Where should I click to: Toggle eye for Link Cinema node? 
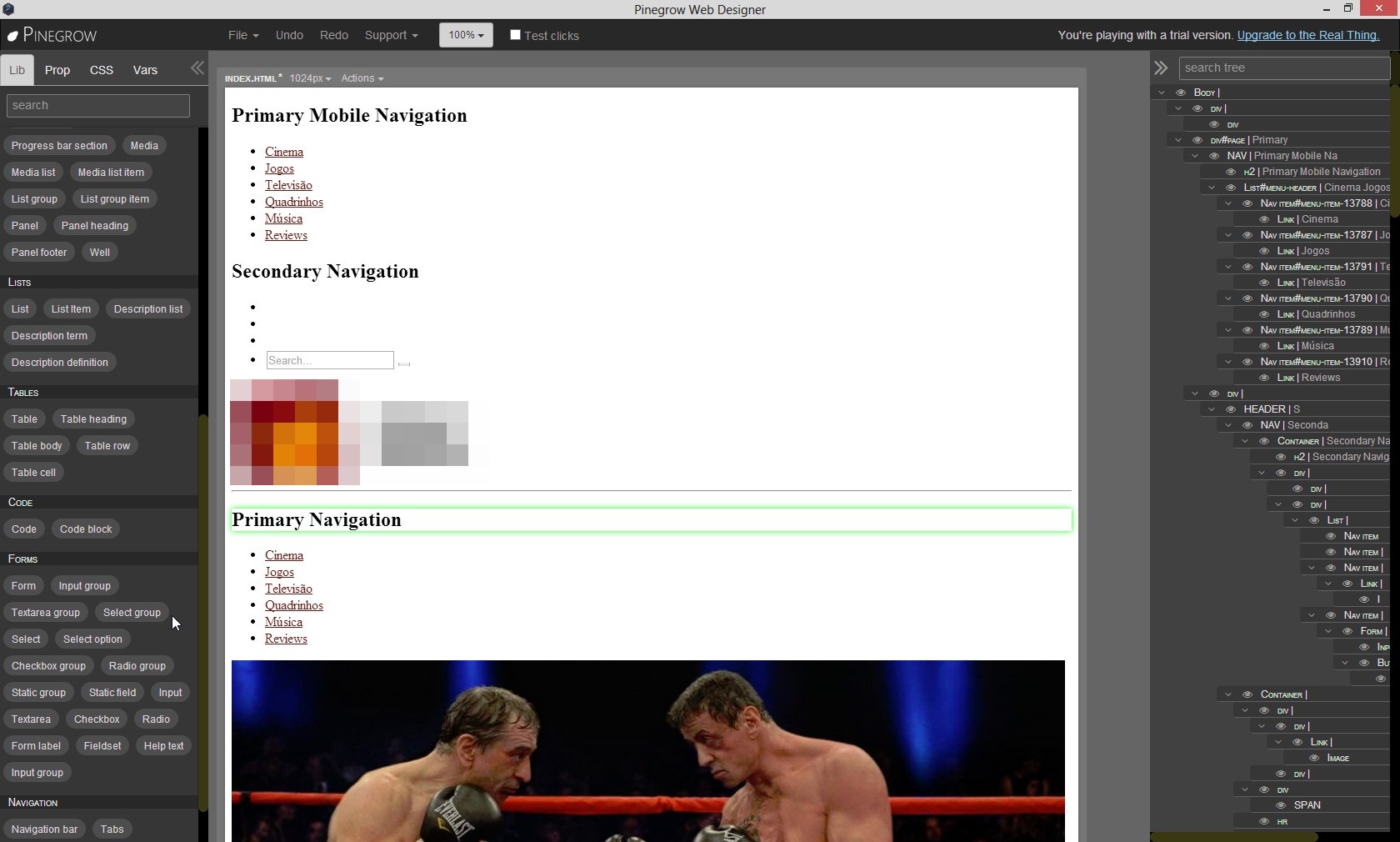coord(1264,219)
